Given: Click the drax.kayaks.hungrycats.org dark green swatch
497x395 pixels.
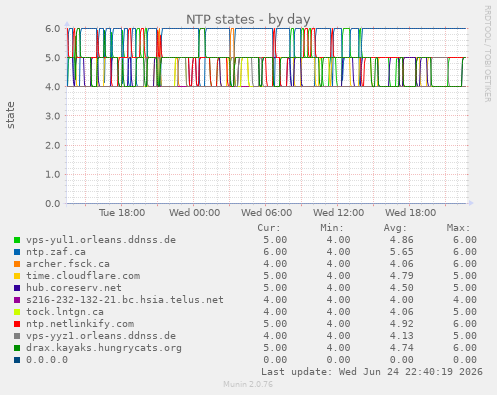Looking at the screenshot, I should [17, 348].
